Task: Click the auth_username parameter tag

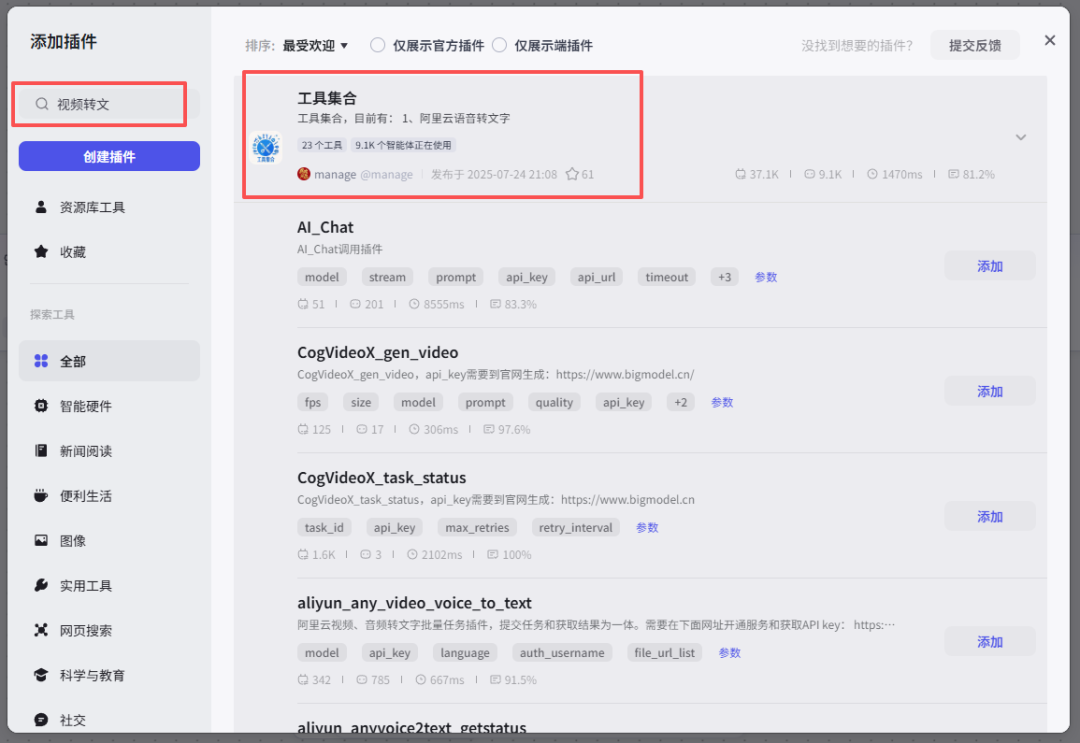Action: [562, 653]
